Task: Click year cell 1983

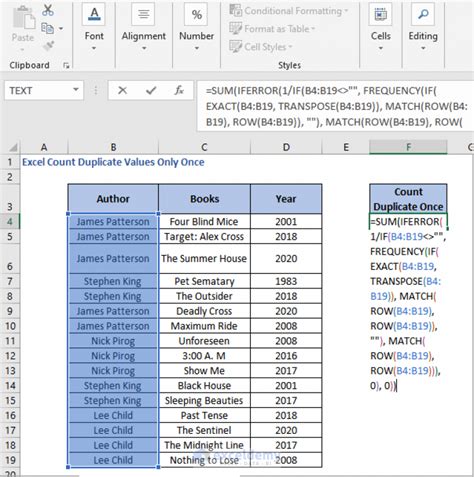Action: [286, 281]
